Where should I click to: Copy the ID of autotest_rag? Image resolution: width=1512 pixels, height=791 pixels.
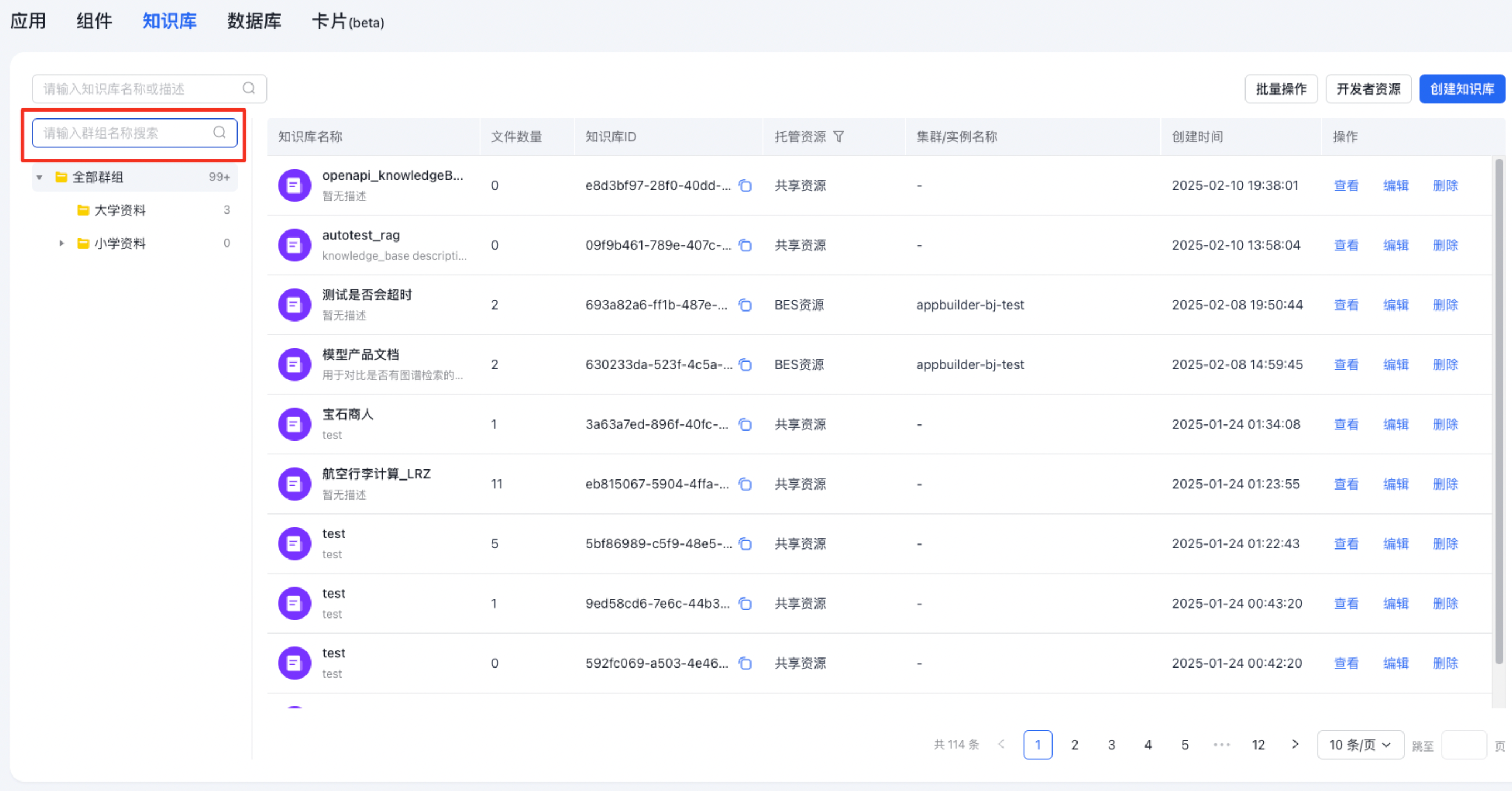(x=745, y=245)
